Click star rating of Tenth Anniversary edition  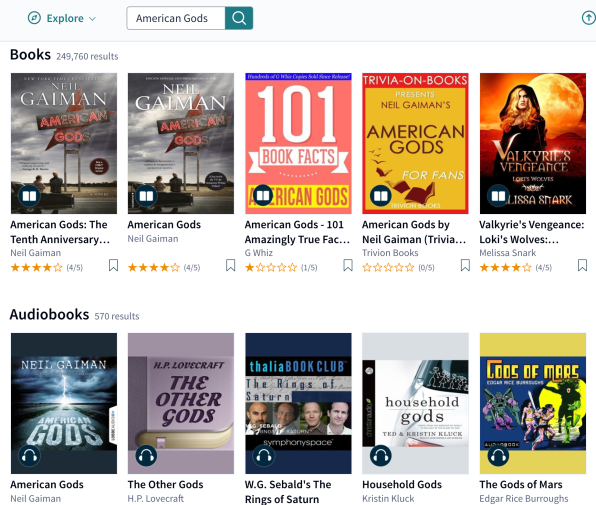click(36, 268)
